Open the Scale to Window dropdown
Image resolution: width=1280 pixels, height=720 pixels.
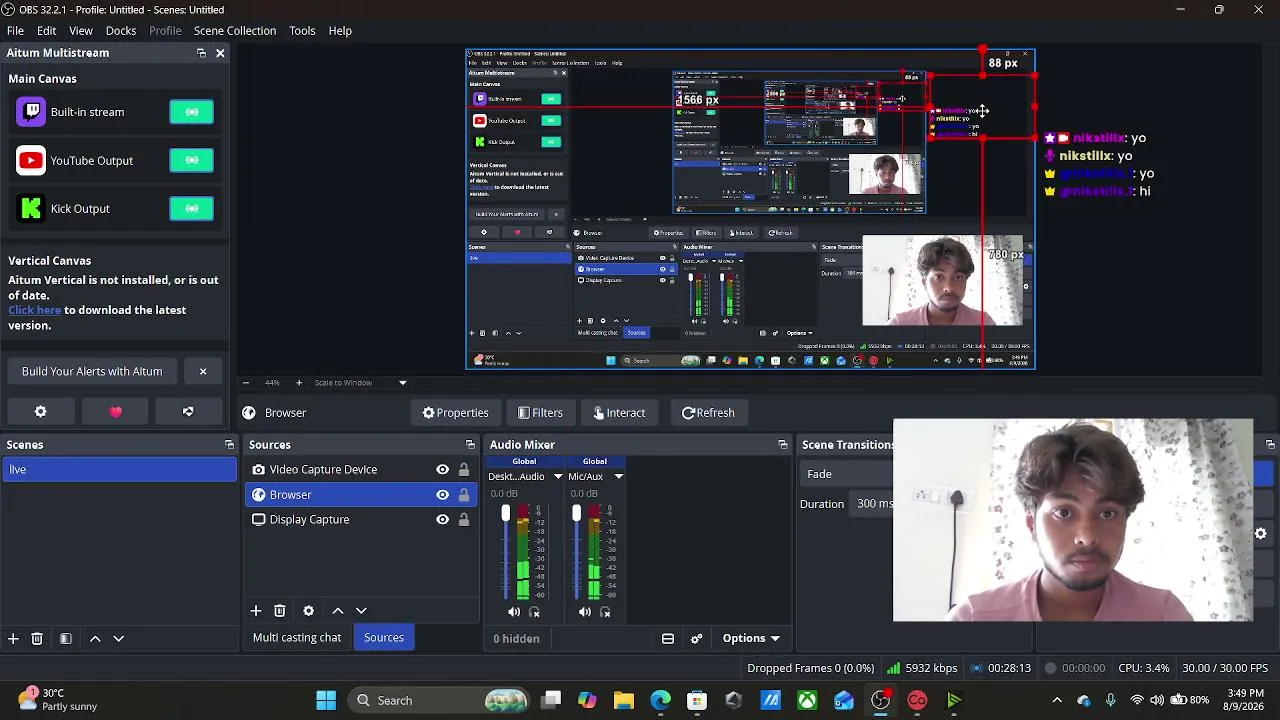(x=361, y=382)
